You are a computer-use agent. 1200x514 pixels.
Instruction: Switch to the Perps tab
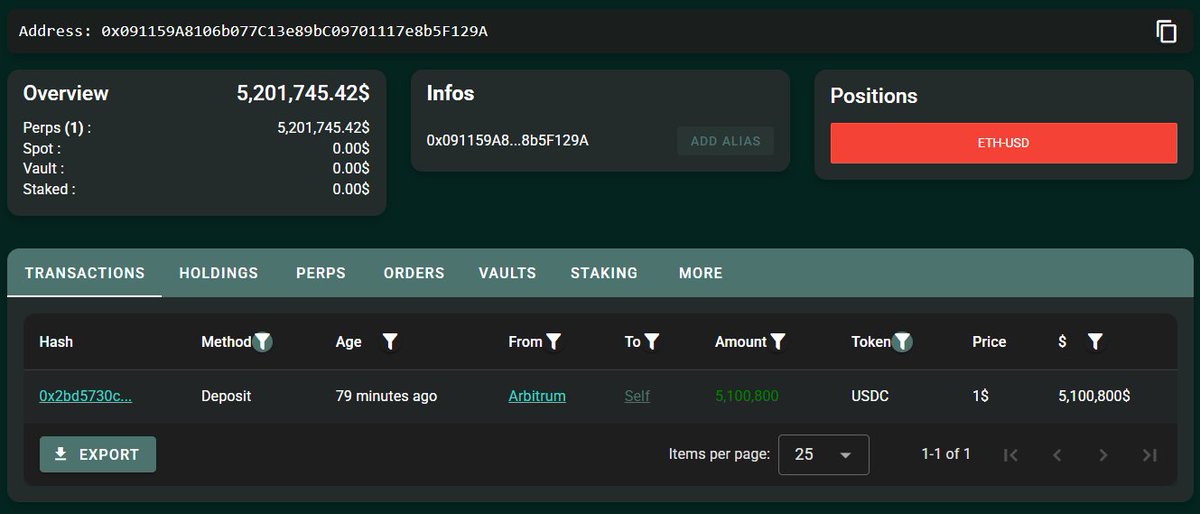coord(321,273)
